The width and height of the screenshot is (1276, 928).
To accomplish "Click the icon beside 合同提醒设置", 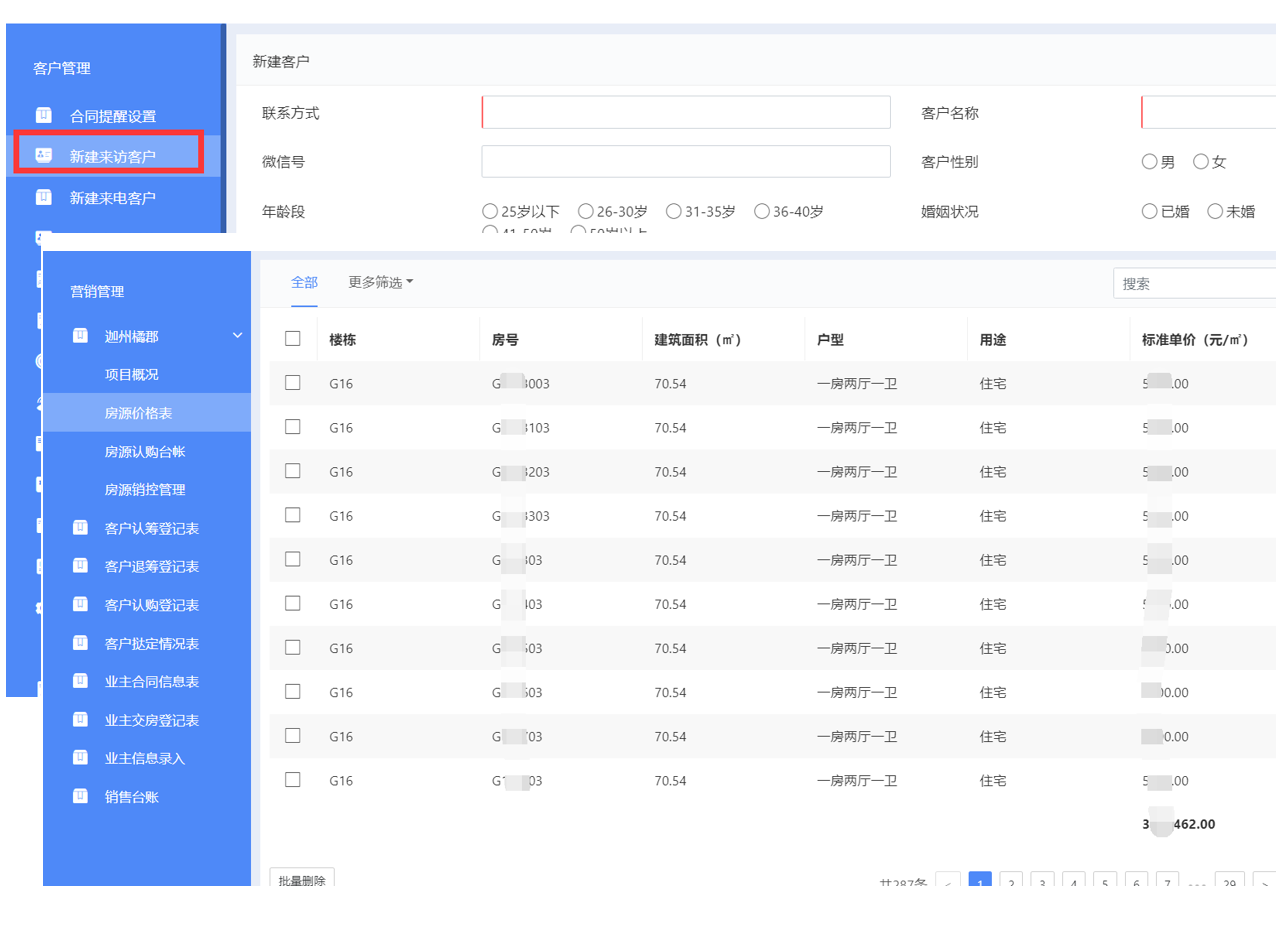I will click(x=43, y=115).
